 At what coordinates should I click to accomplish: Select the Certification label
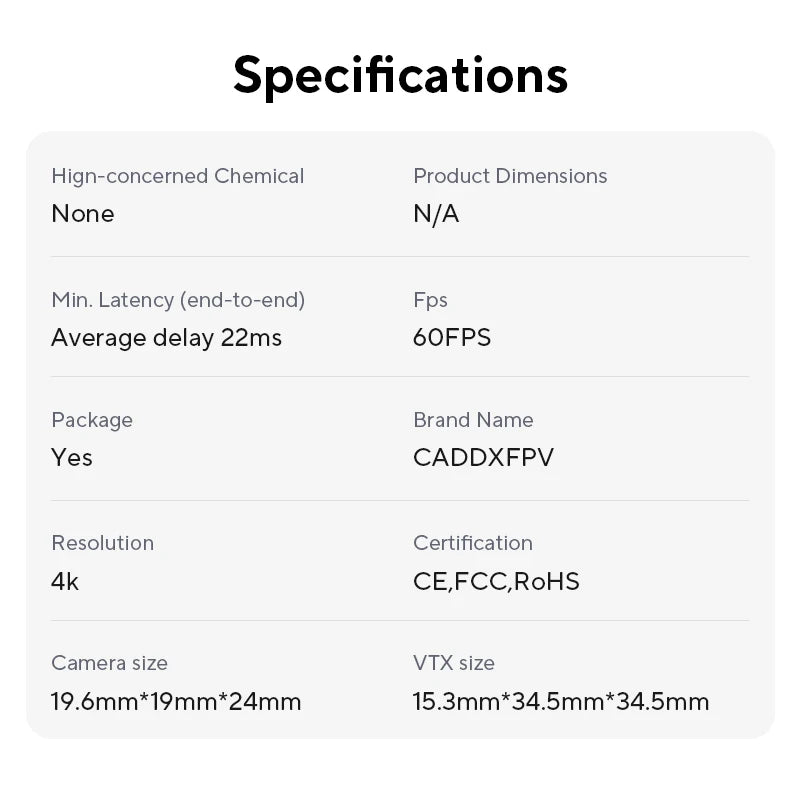(473, 543)
